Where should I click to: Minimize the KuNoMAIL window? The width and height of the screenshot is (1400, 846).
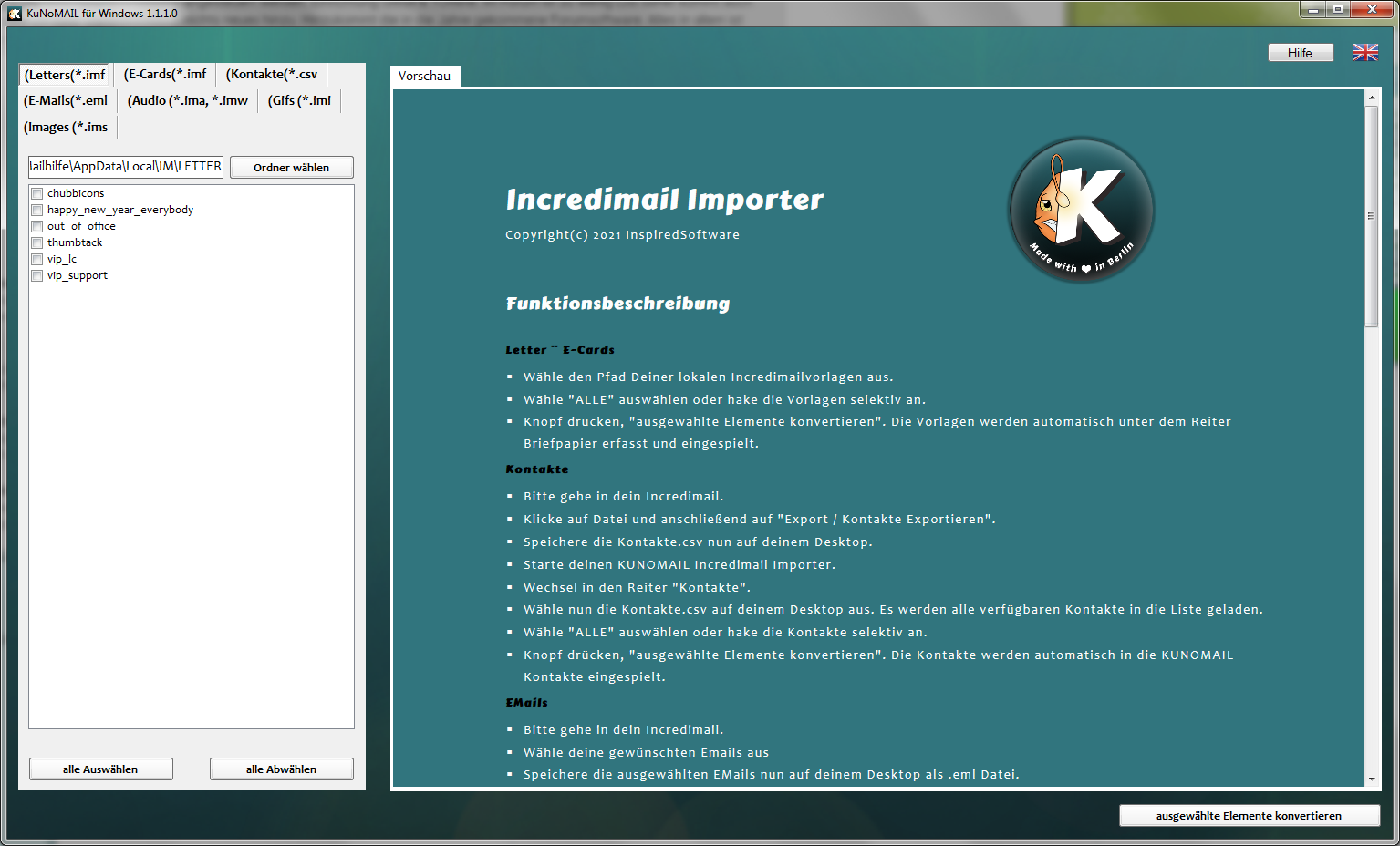pos(1313,9)
